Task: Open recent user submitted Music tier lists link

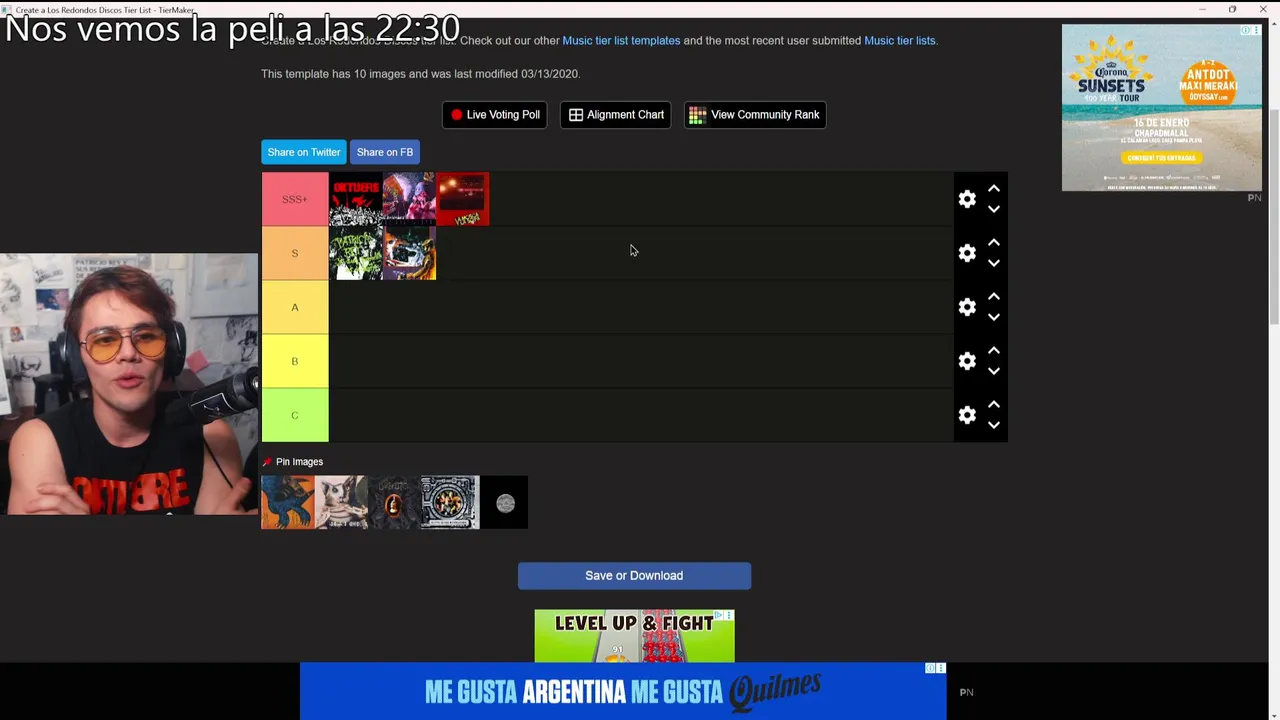Action: point(899,41)
